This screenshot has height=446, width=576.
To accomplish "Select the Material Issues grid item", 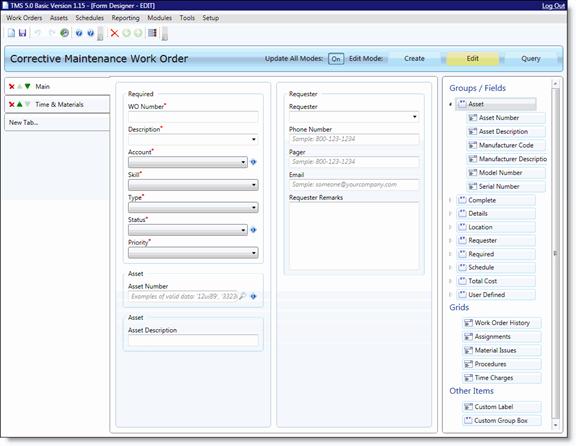I will click(x=502, y=350).
